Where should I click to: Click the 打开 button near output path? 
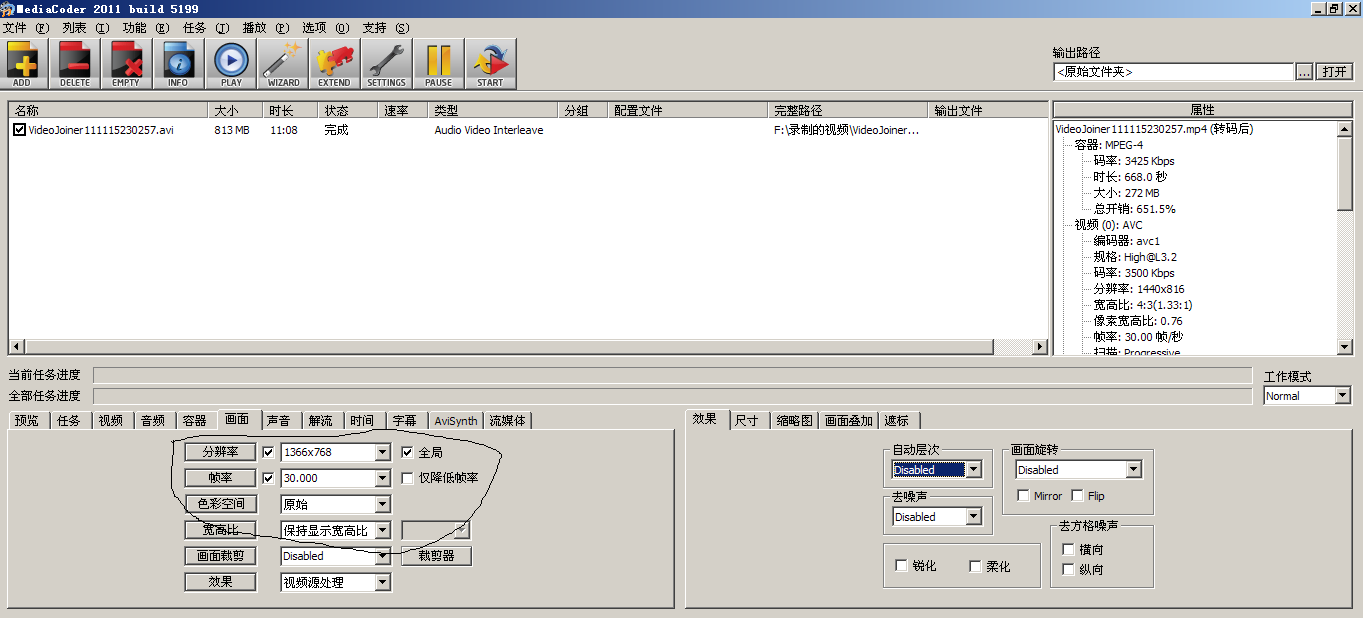tap(1336, 71)
